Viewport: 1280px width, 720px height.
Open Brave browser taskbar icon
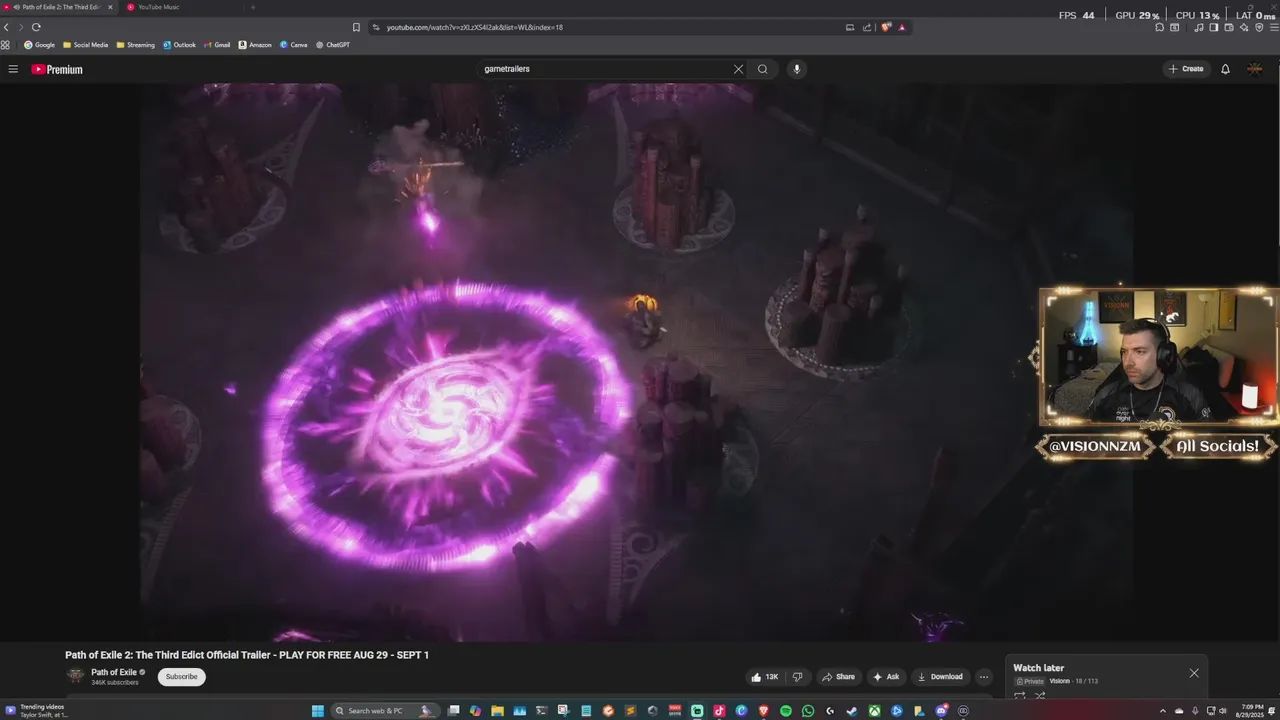click(x=763, y=711)
